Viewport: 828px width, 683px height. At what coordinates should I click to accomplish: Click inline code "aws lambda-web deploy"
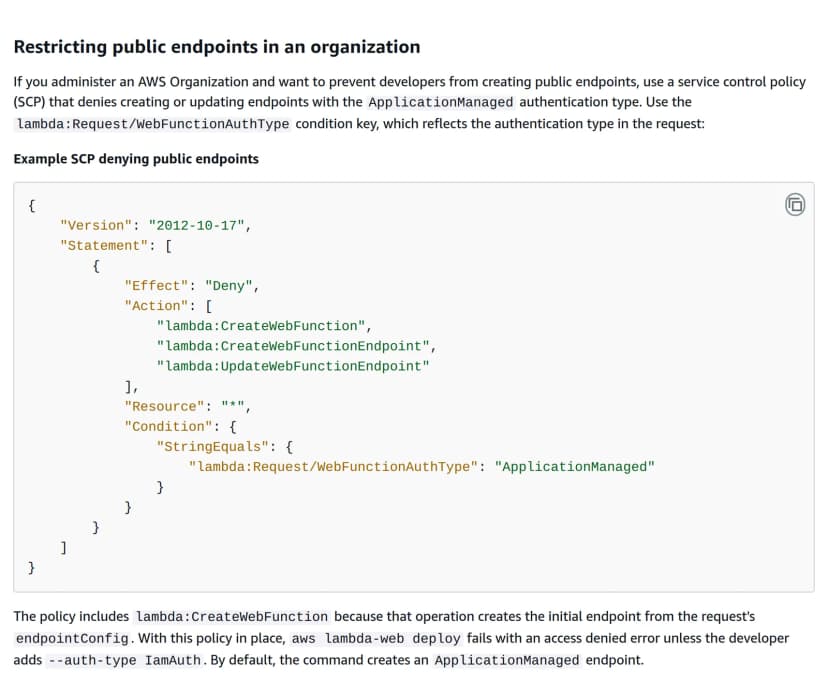tap(376, 638)
